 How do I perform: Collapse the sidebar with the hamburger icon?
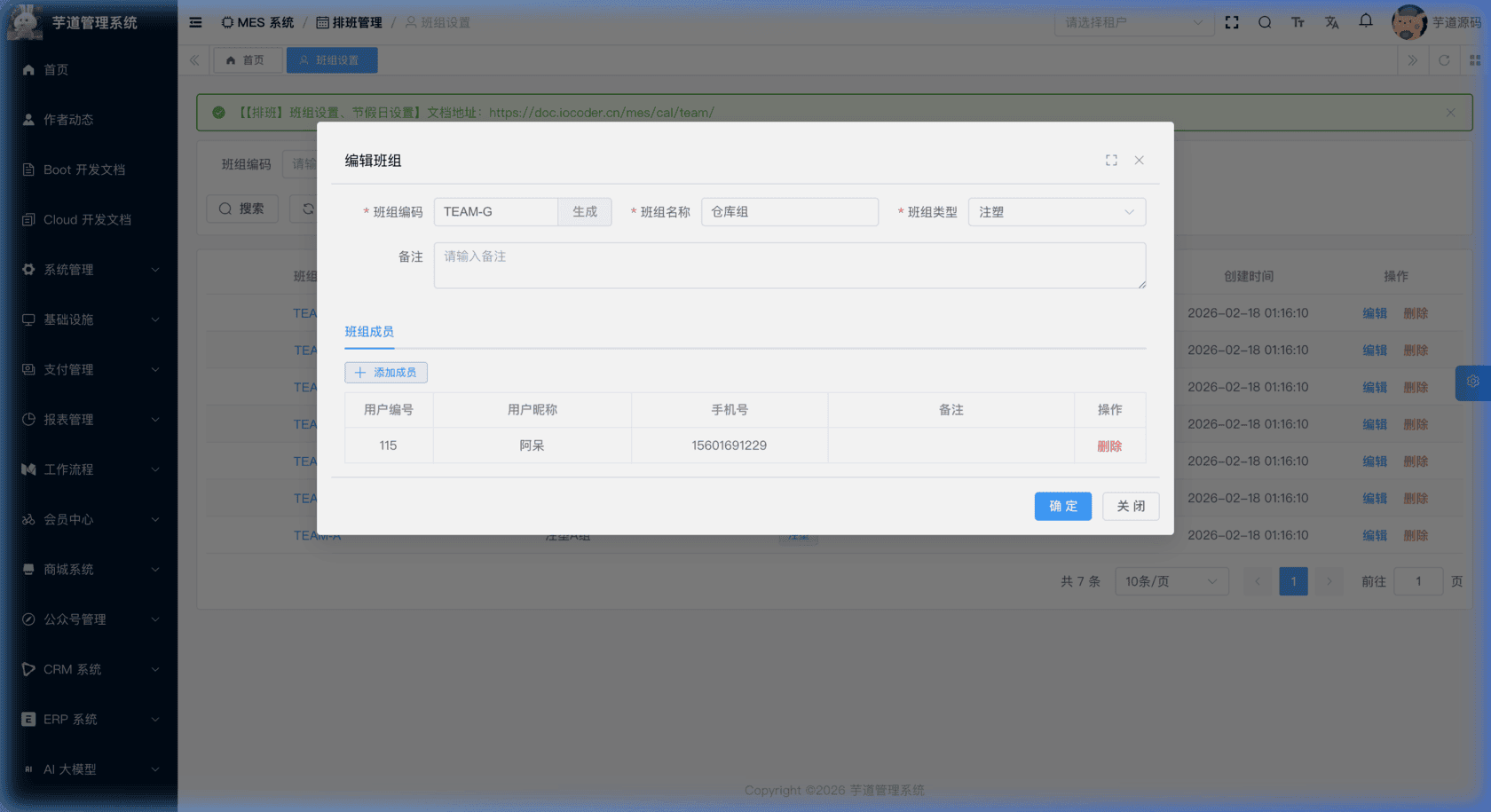pos(195,22)
